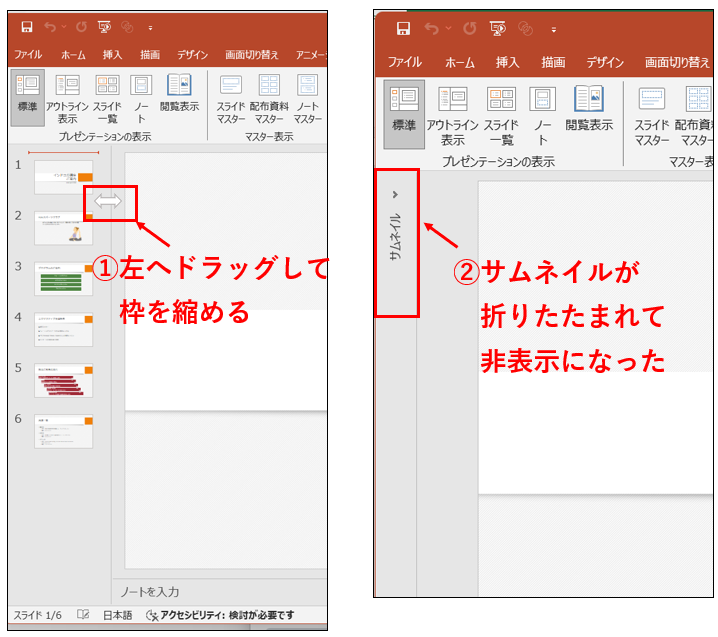Select slide 6 thumbnail
Viewport: 718px width, 637px height.
64,431
